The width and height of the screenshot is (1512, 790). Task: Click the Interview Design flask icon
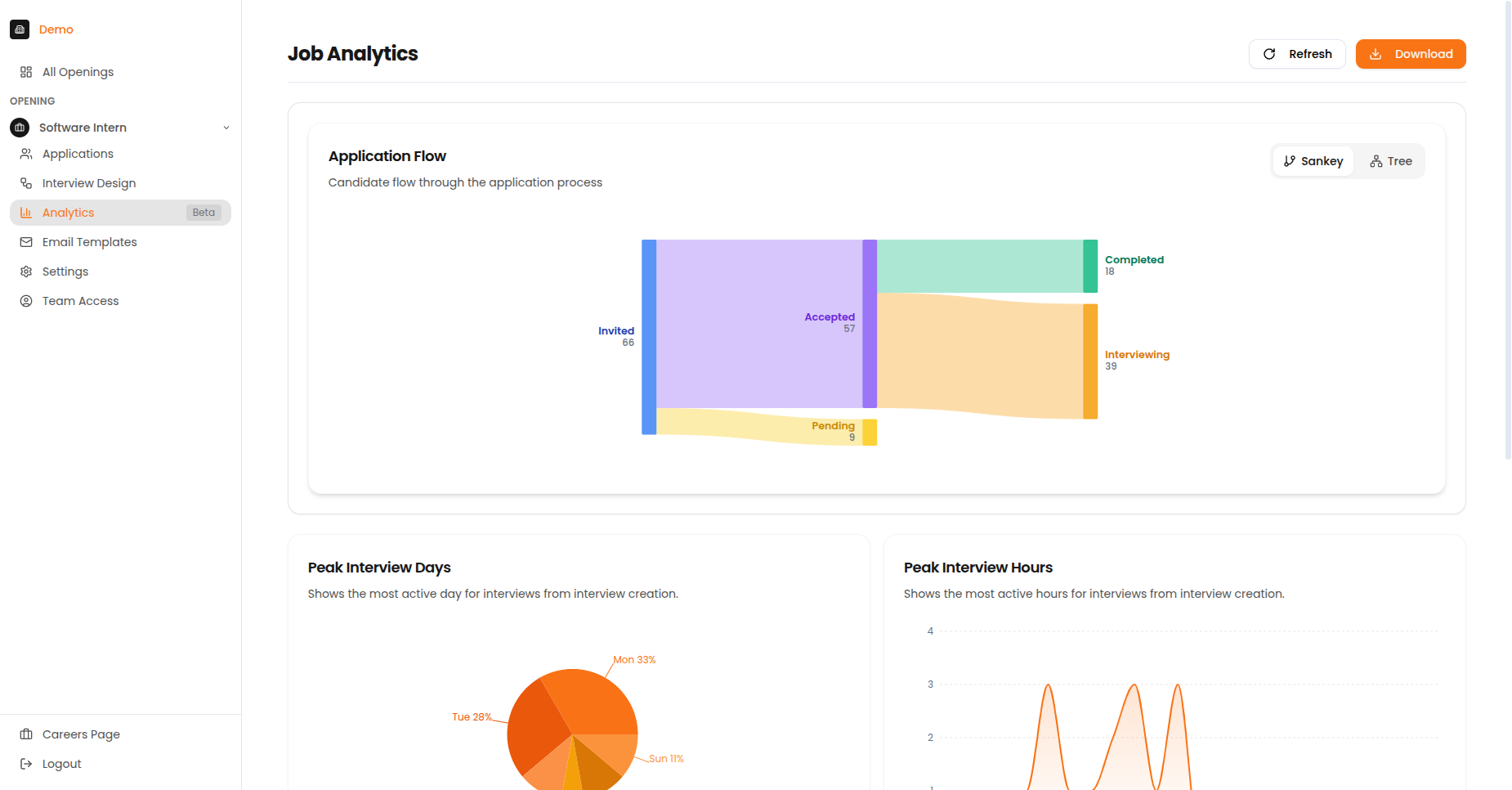(x=26, y=182)
